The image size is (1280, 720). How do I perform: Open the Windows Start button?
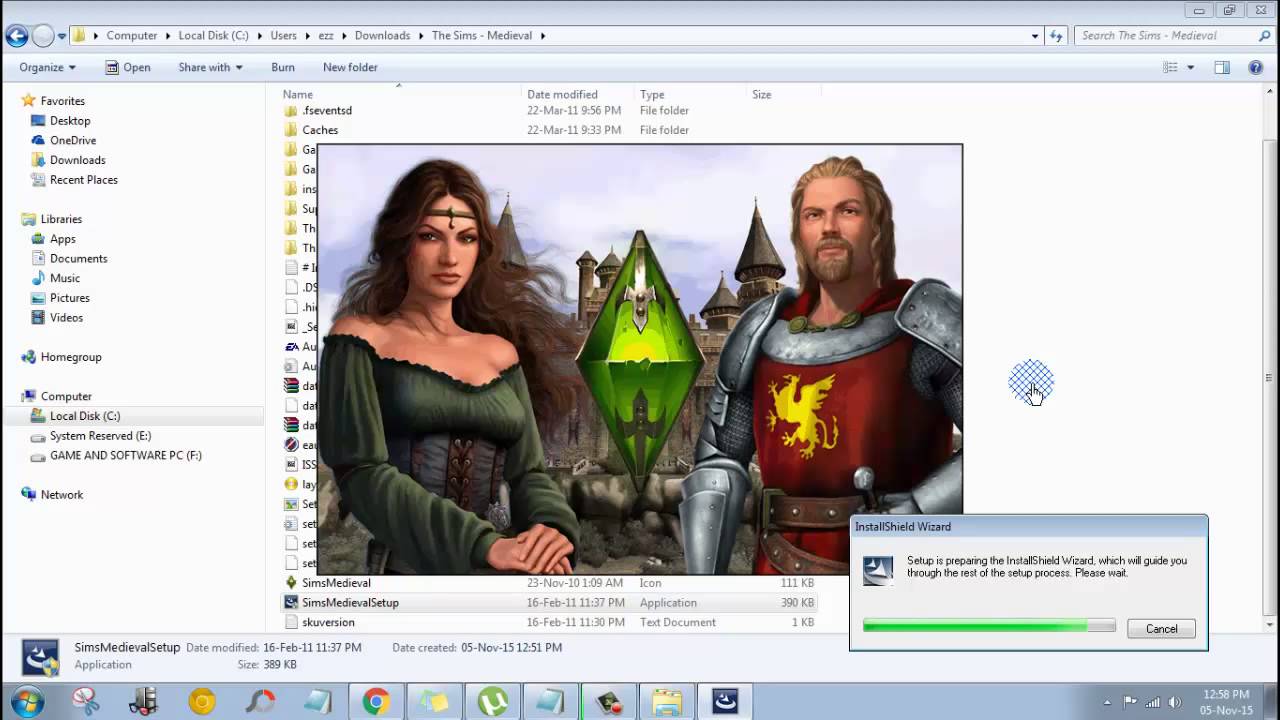(27, 702)
